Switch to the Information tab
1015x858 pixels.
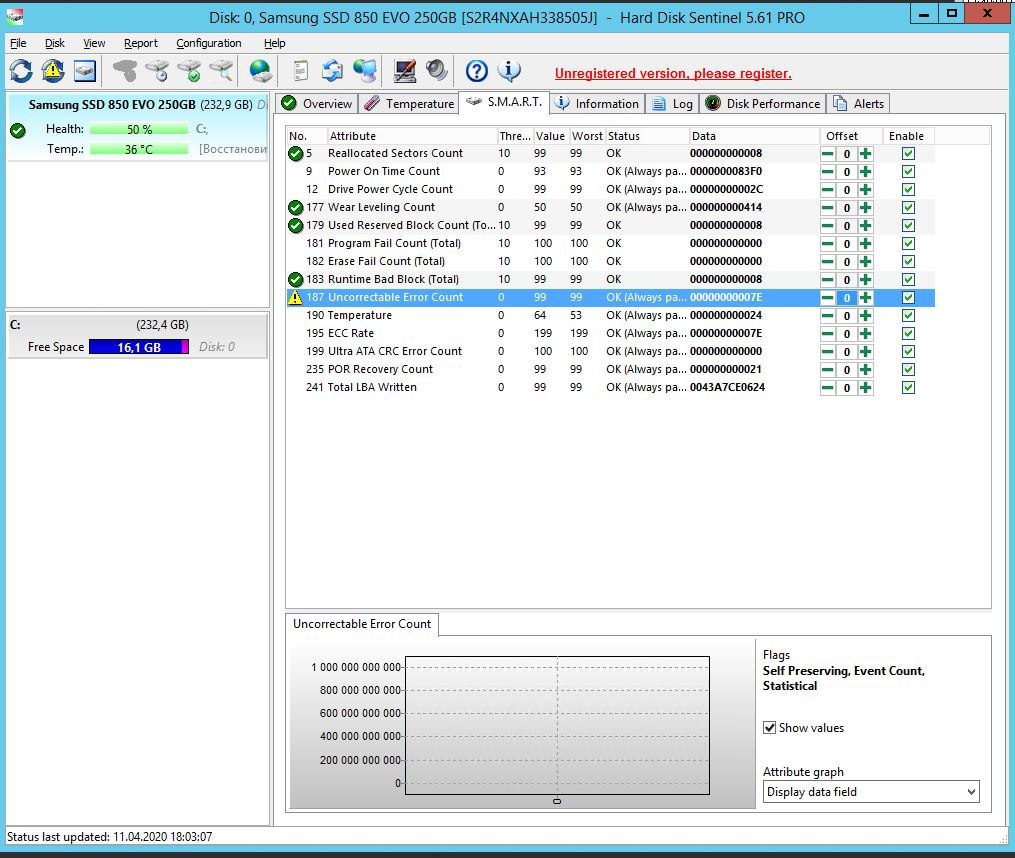(x=597, y=104)
